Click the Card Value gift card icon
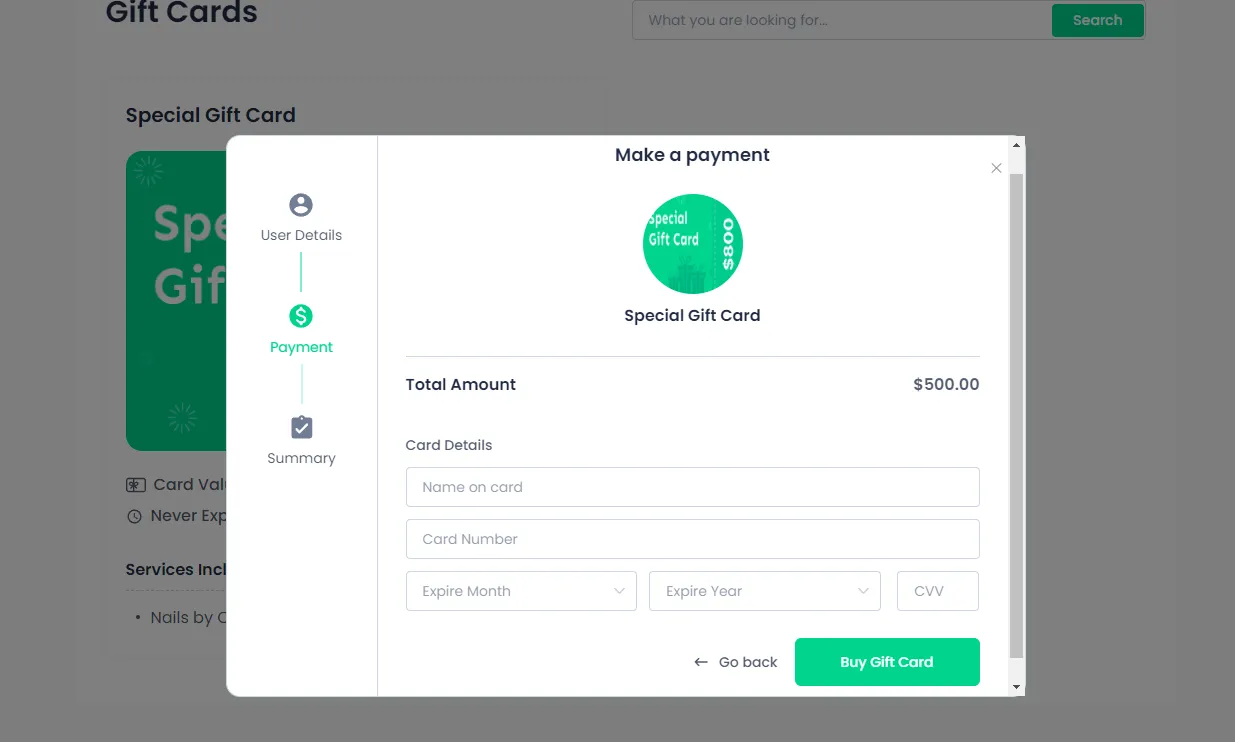 [136, 485]
